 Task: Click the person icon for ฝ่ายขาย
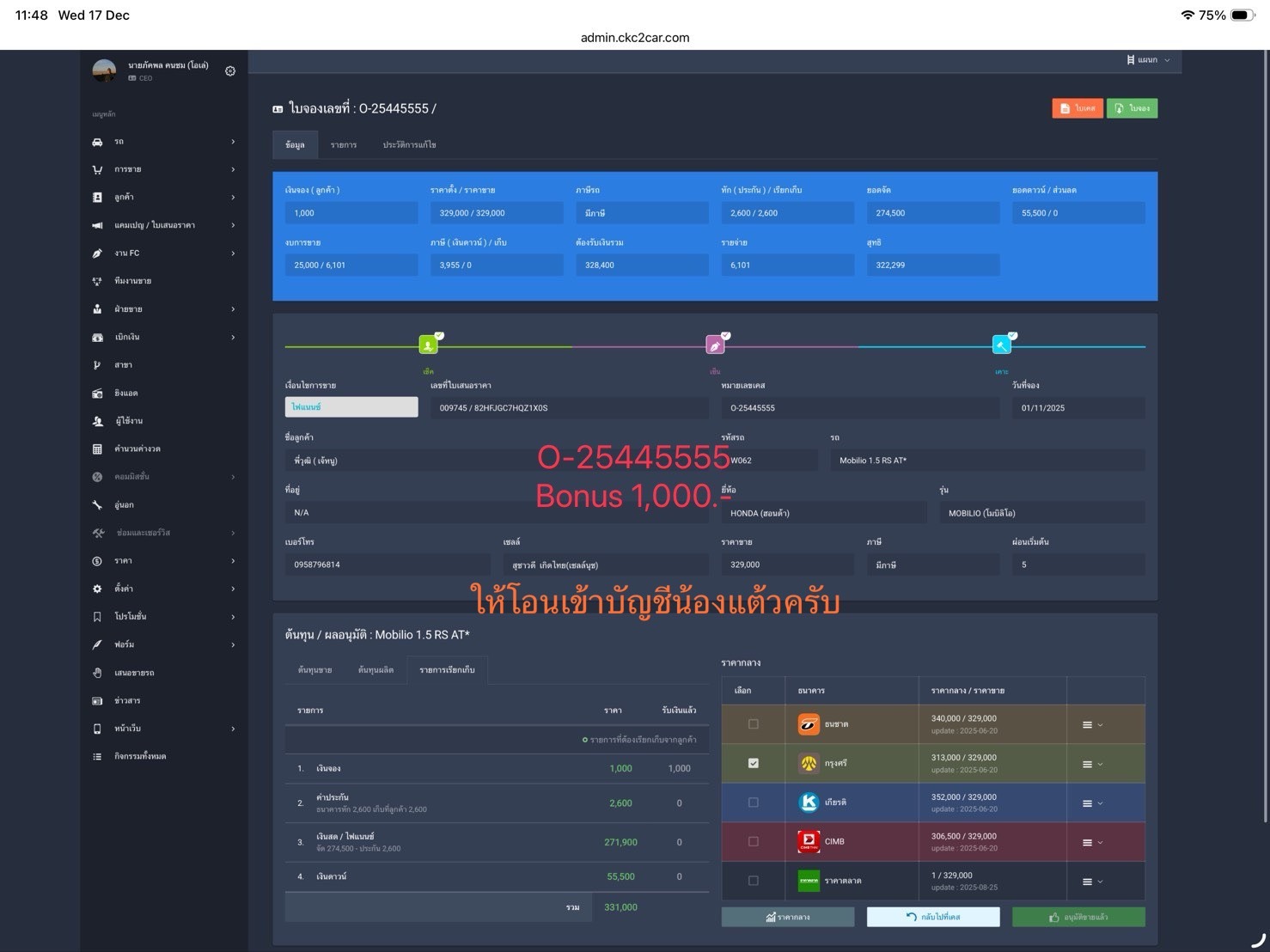97,309
